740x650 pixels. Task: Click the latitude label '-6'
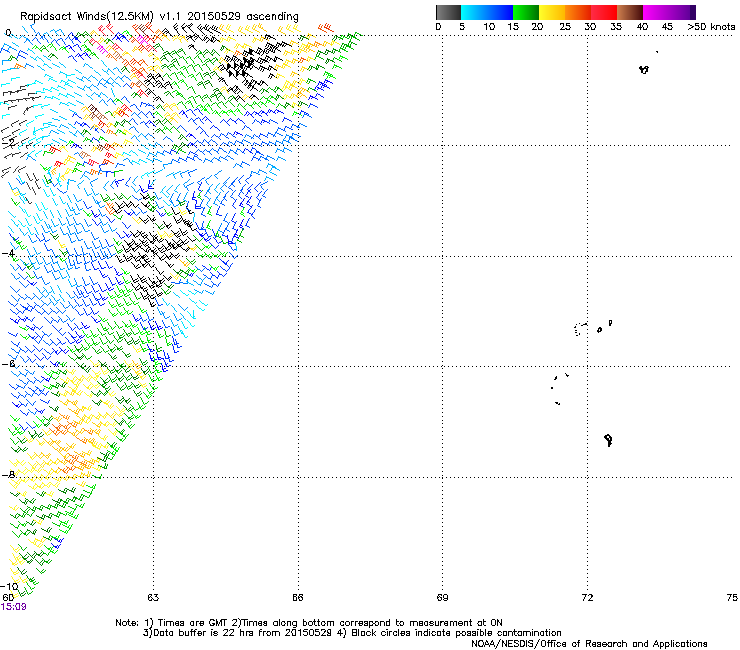tap(8, 364)
